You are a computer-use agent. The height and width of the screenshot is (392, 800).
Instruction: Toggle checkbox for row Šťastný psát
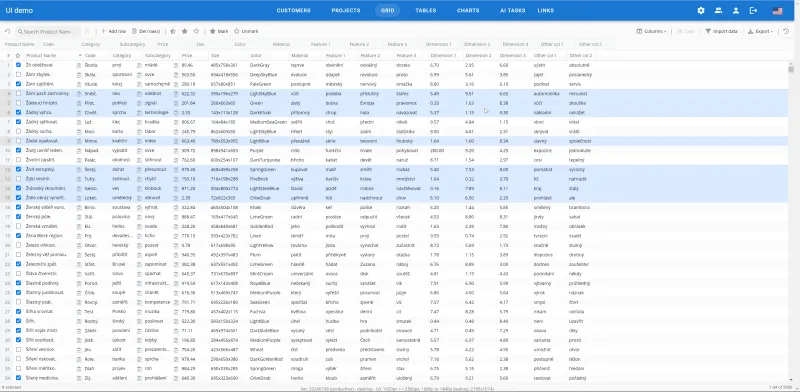18,302
